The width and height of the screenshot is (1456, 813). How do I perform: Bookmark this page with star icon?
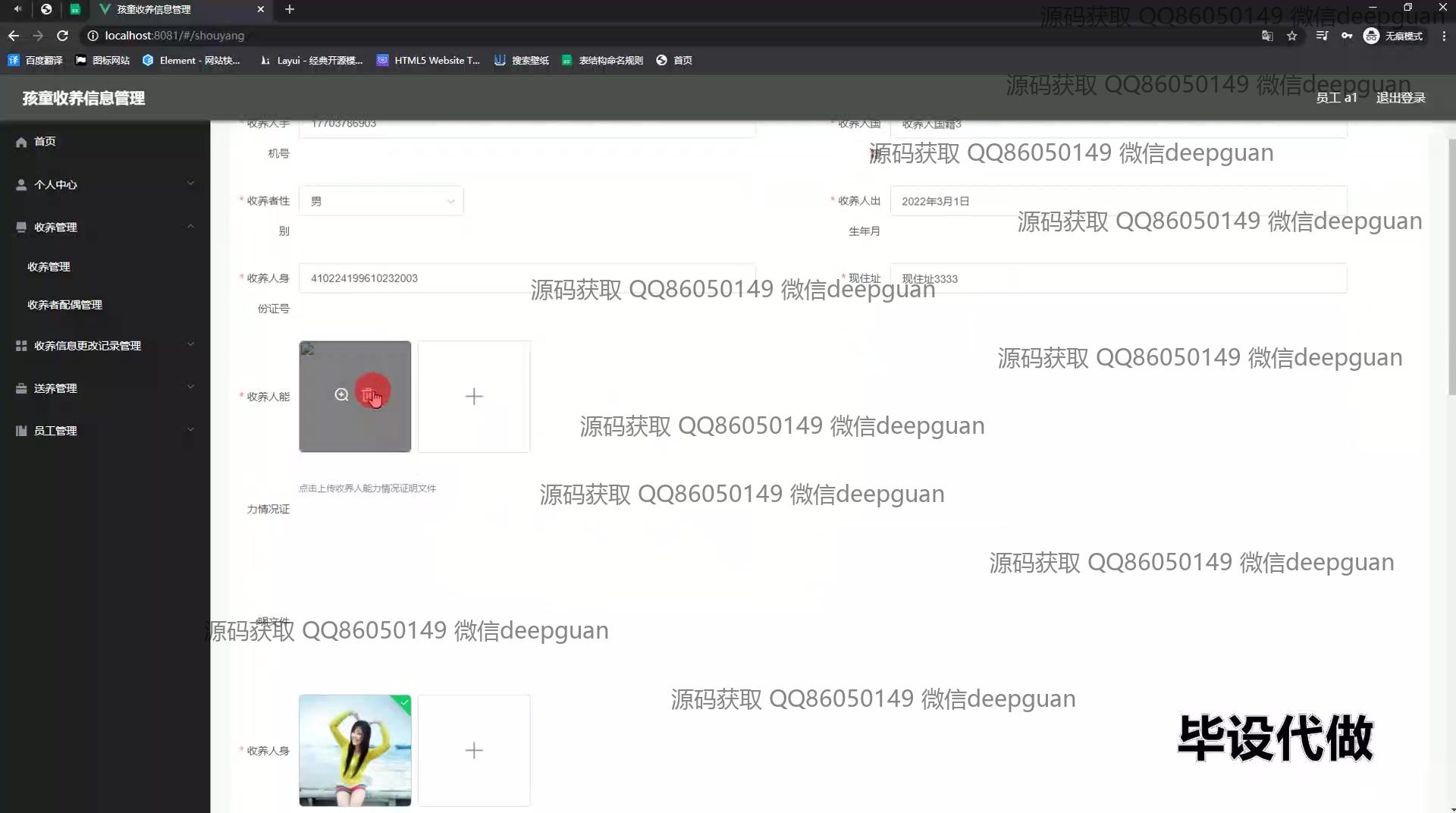point(1292,36)
